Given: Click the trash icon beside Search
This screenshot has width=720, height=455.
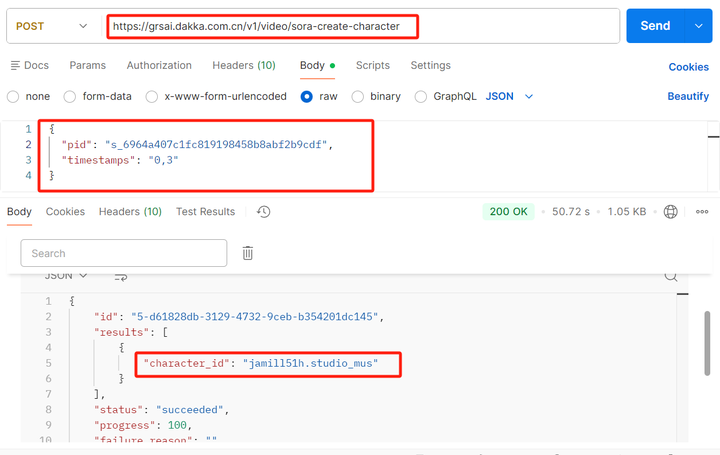Looking at the screenshot, I should coord(248,253).
